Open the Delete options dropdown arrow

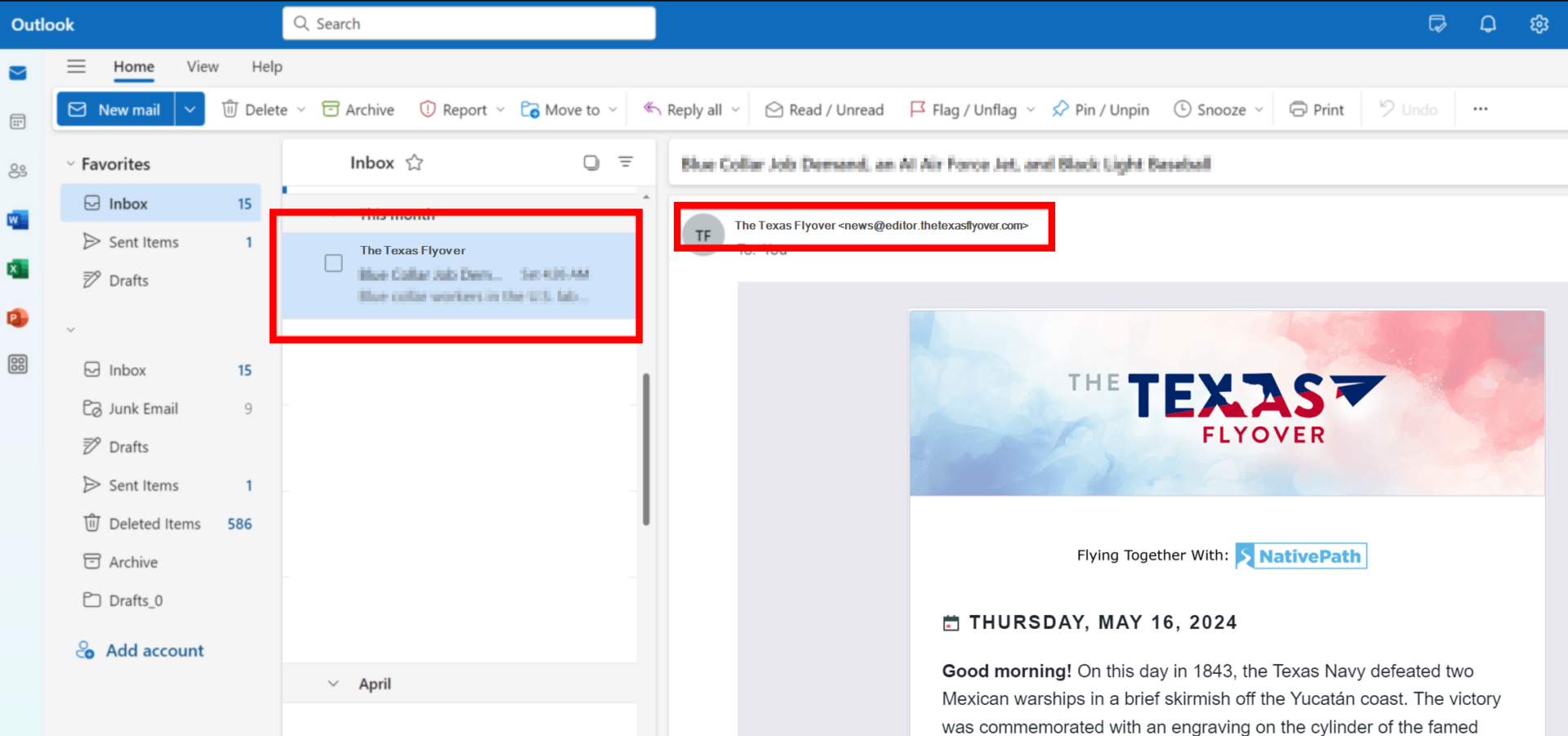click(301, 109)
